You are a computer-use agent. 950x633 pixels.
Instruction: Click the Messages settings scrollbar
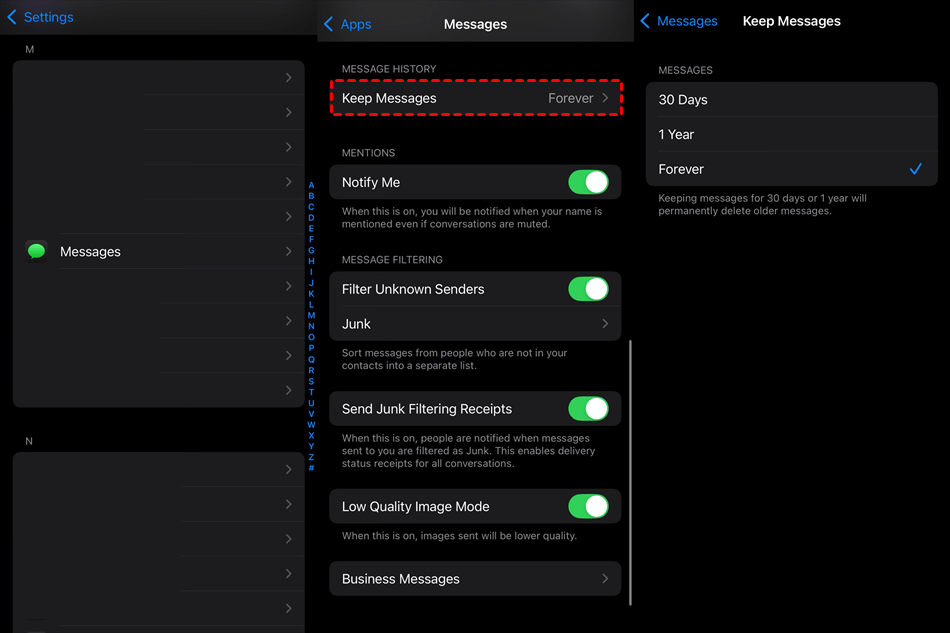tap(630, 472)
